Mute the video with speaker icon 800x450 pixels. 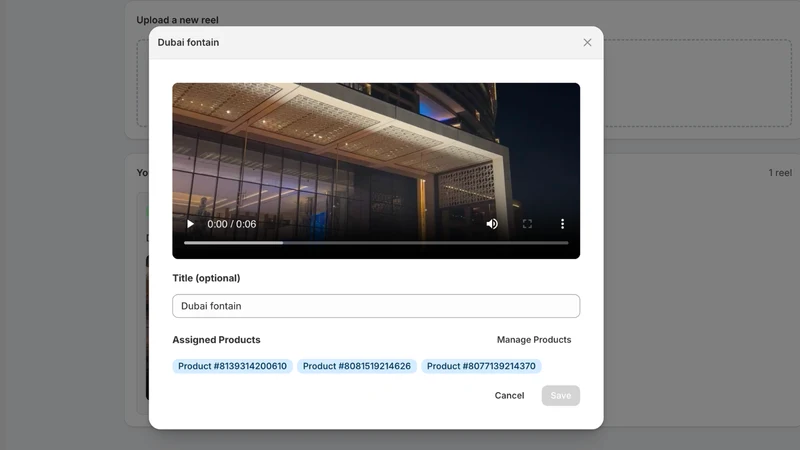(x=492, y=224)
